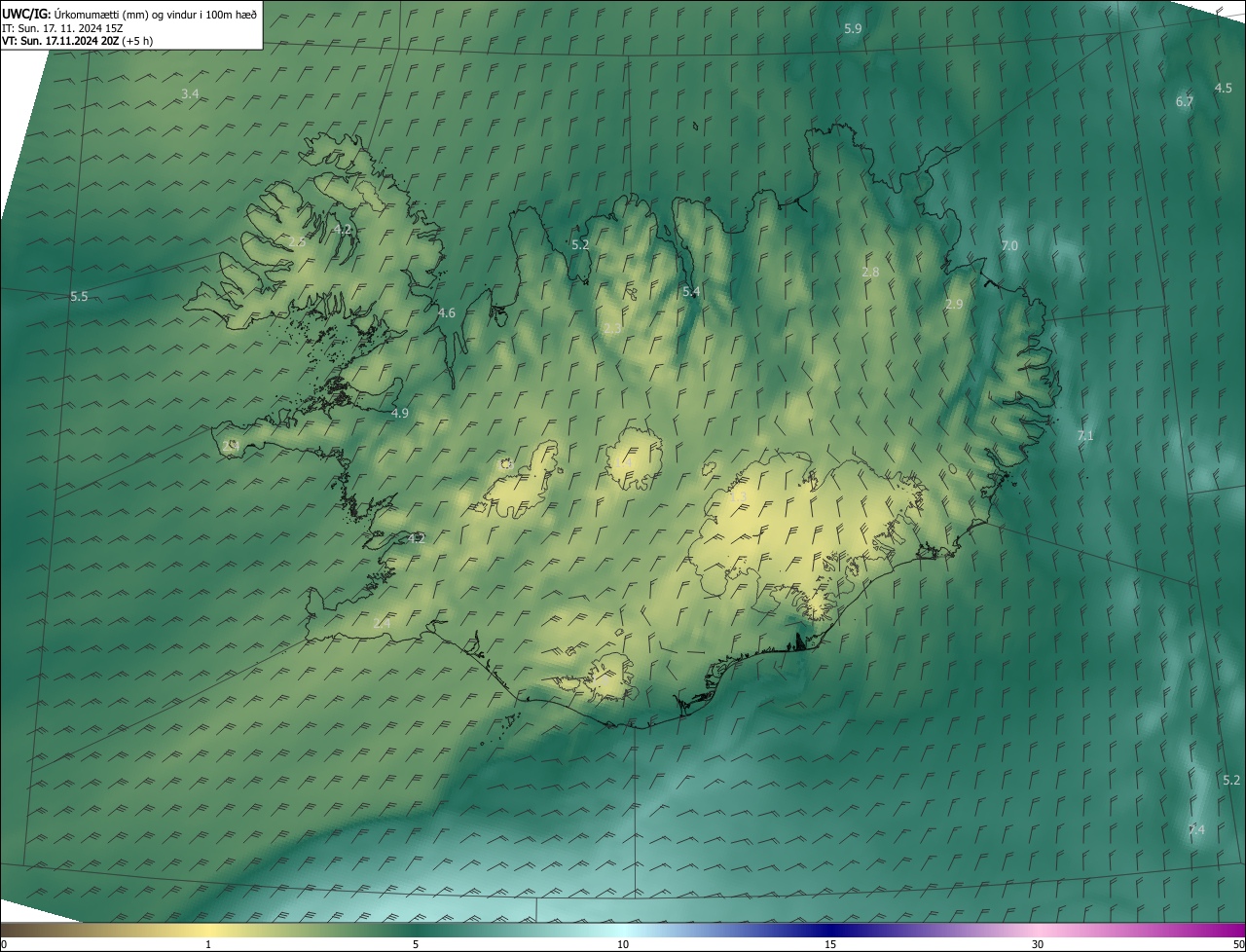Pick the dark navy color above the 15 tick

(830, 930)
